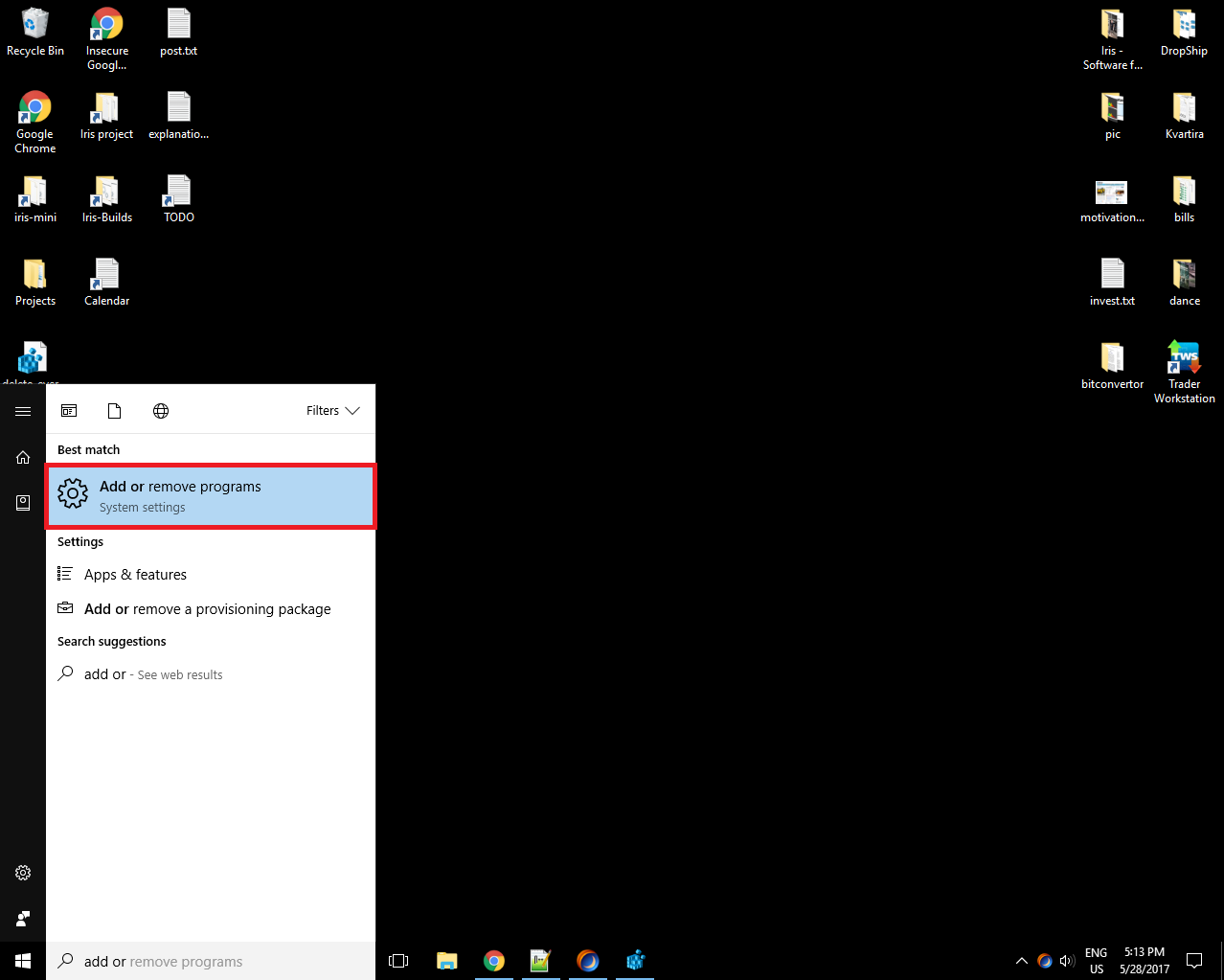The image size is (1224, 980).
Task: Filter search results by Apps icon
Action: 69,411
